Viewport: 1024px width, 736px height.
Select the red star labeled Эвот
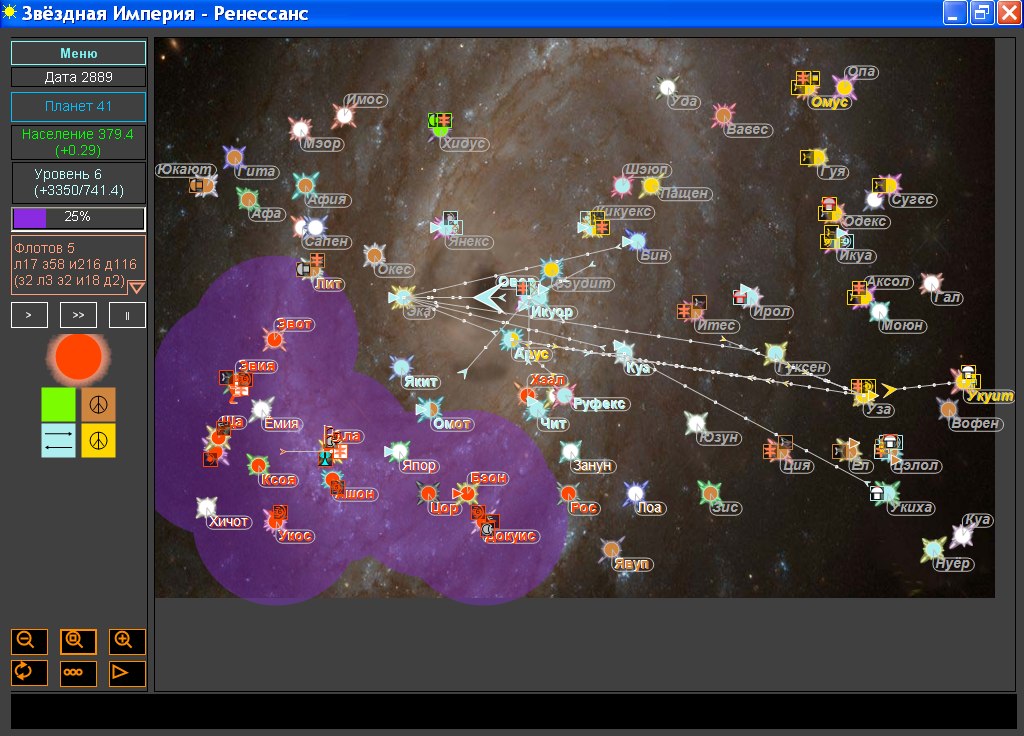(274, 339)
